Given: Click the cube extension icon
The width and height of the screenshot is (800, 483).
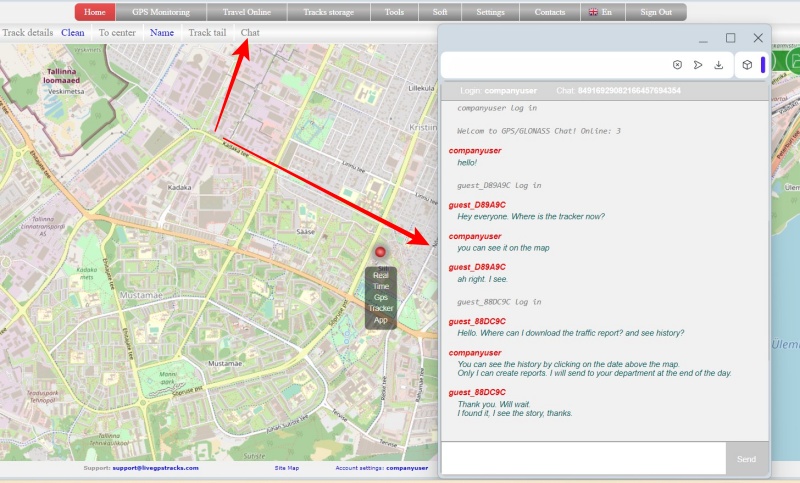Looking at the screenshot, I should pos(747,65).
